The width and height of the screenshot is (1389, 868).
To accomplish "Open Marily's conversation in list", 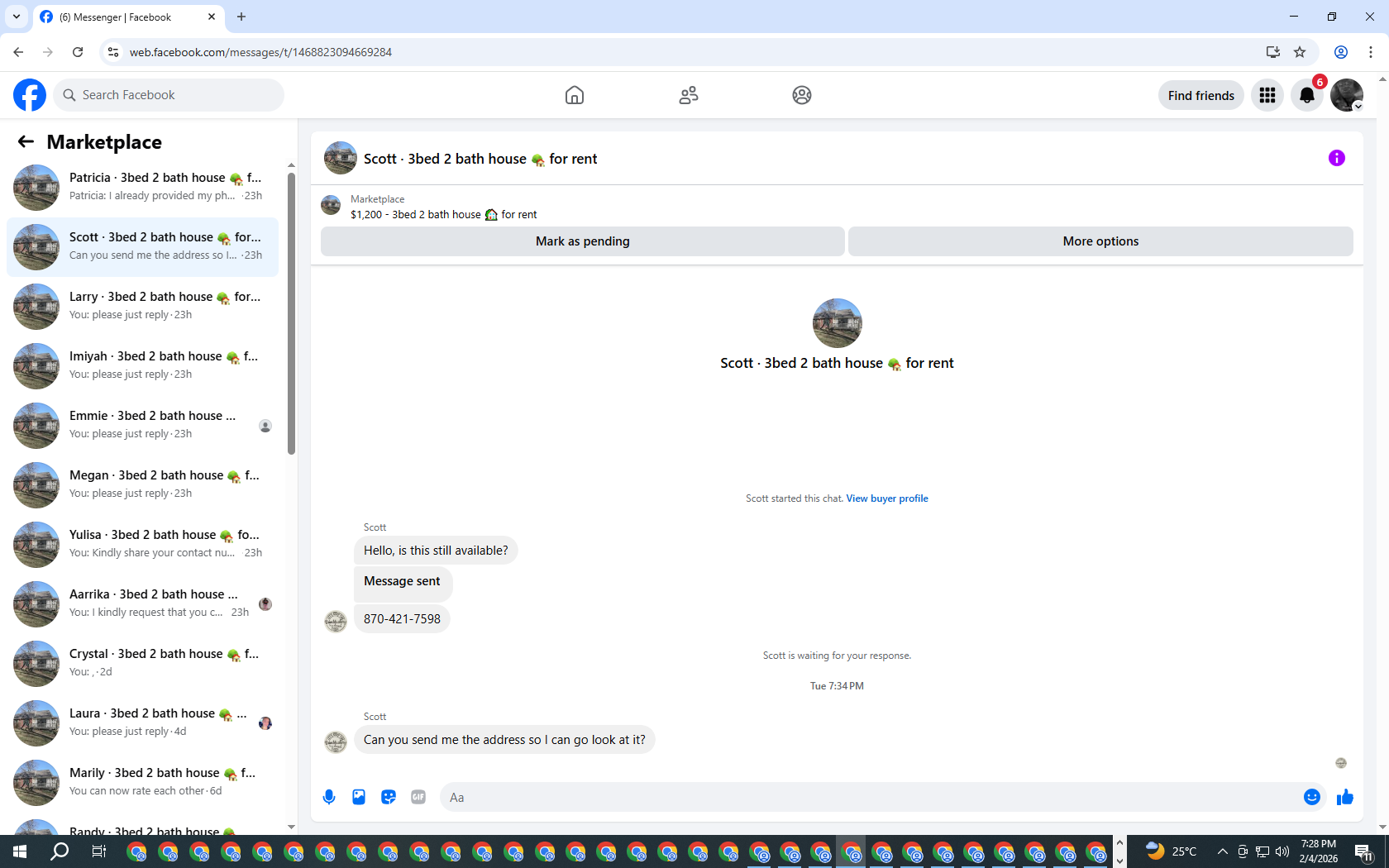I will tap(142, 782).
